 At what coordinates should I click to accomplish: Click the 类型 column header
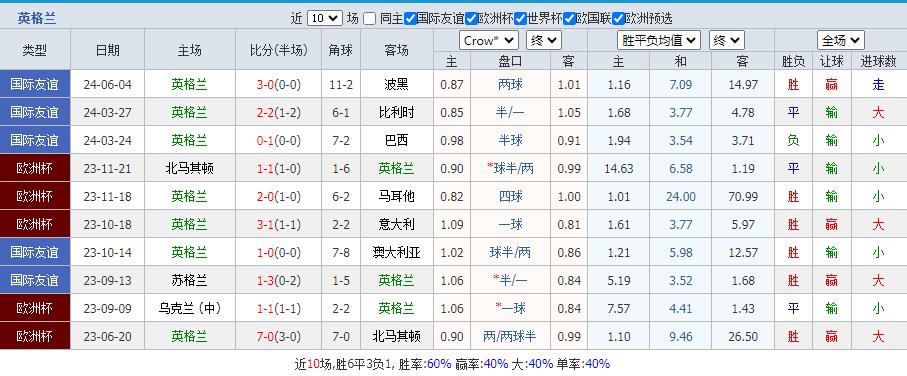35,50
